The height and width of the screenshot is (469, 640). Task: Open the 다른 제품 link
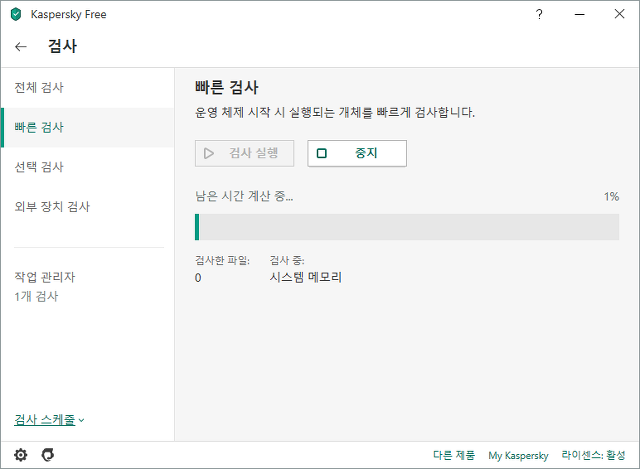(454, 455)
